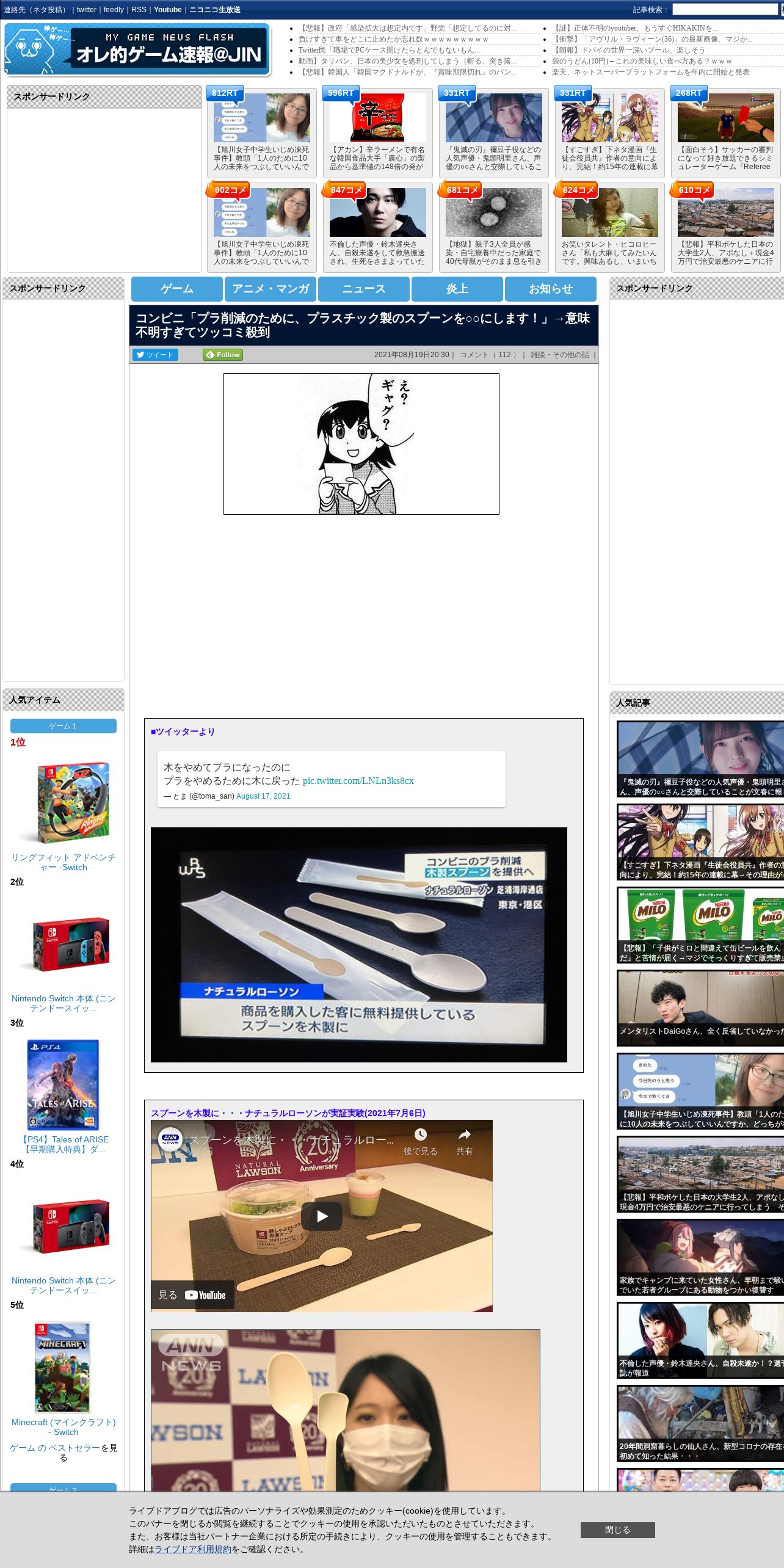Open 'Watch on YouTube' button in video
This screenshot has height=1568, width=784.
pos(192,1294)
